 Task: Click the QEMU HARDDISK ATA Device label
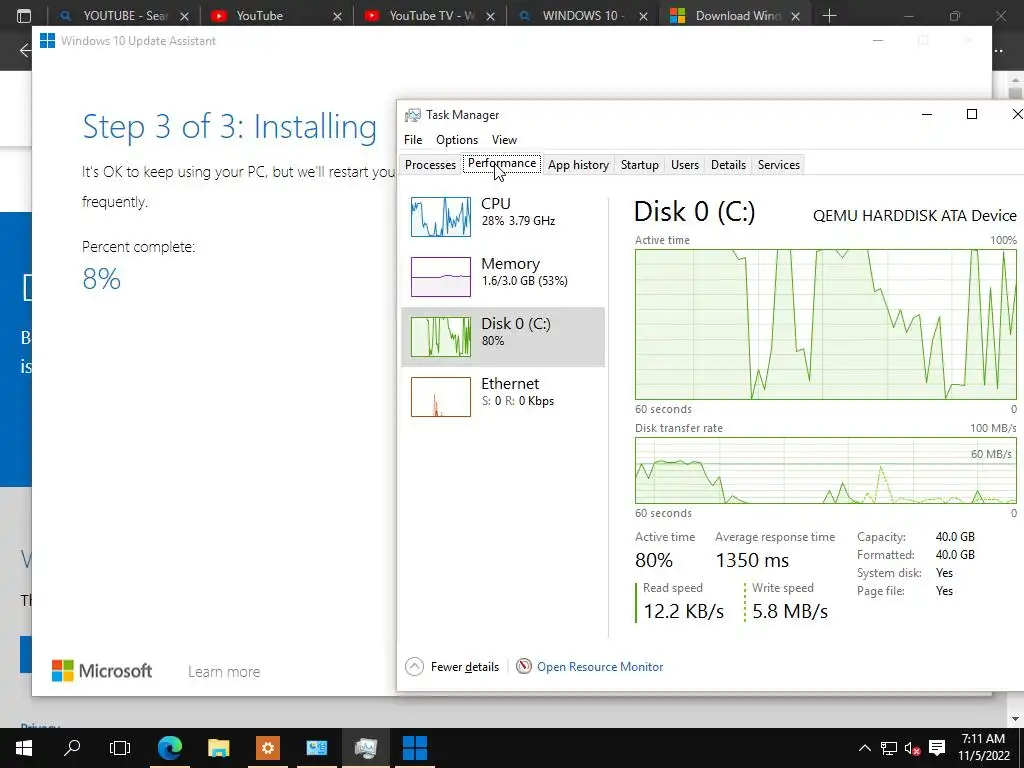[914, 216]
